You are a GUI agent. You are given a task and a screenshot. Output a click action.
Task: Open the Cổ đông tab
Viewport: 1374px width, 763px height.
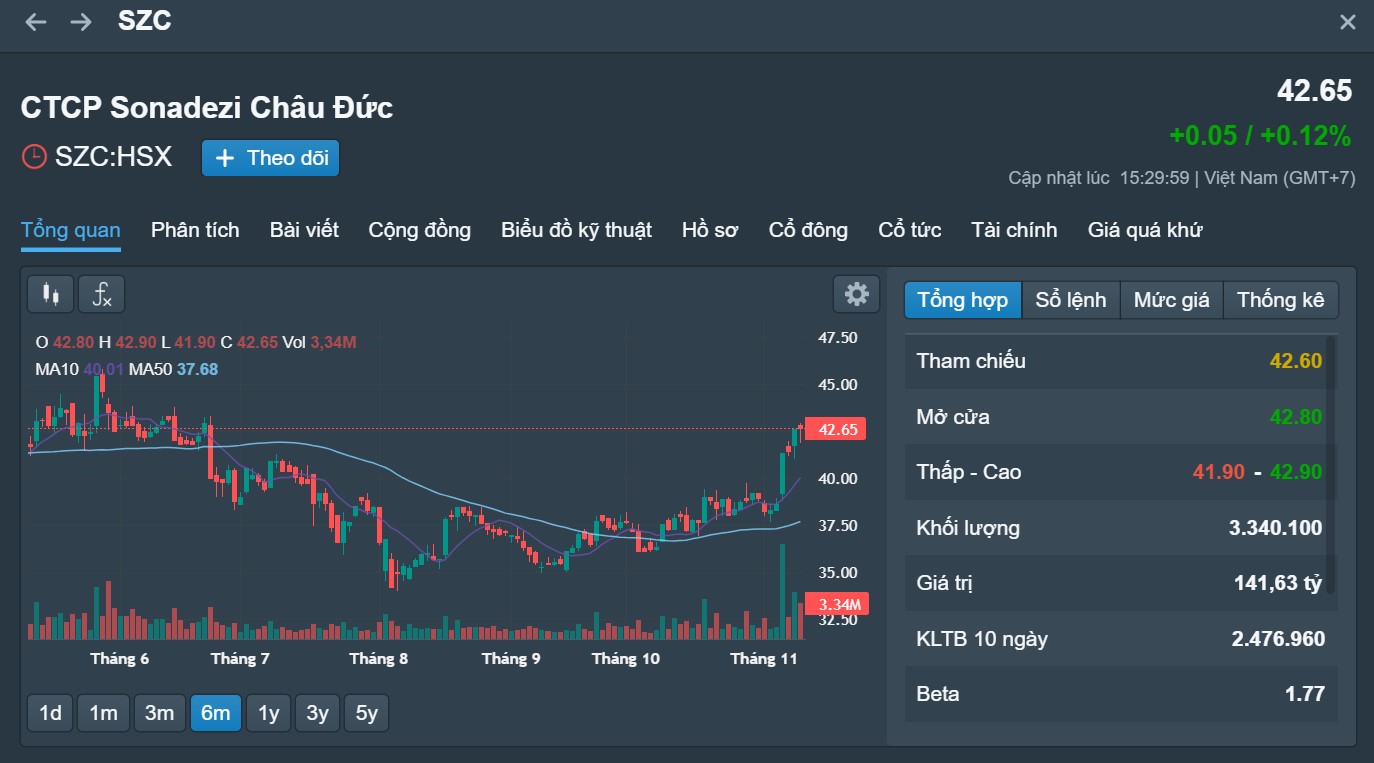808,230
